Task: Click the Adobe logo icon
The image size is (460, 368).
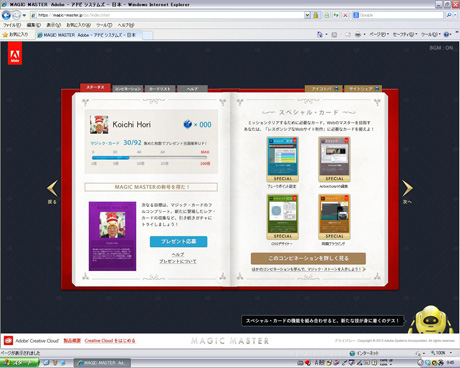Action: [x=15, y=53]
